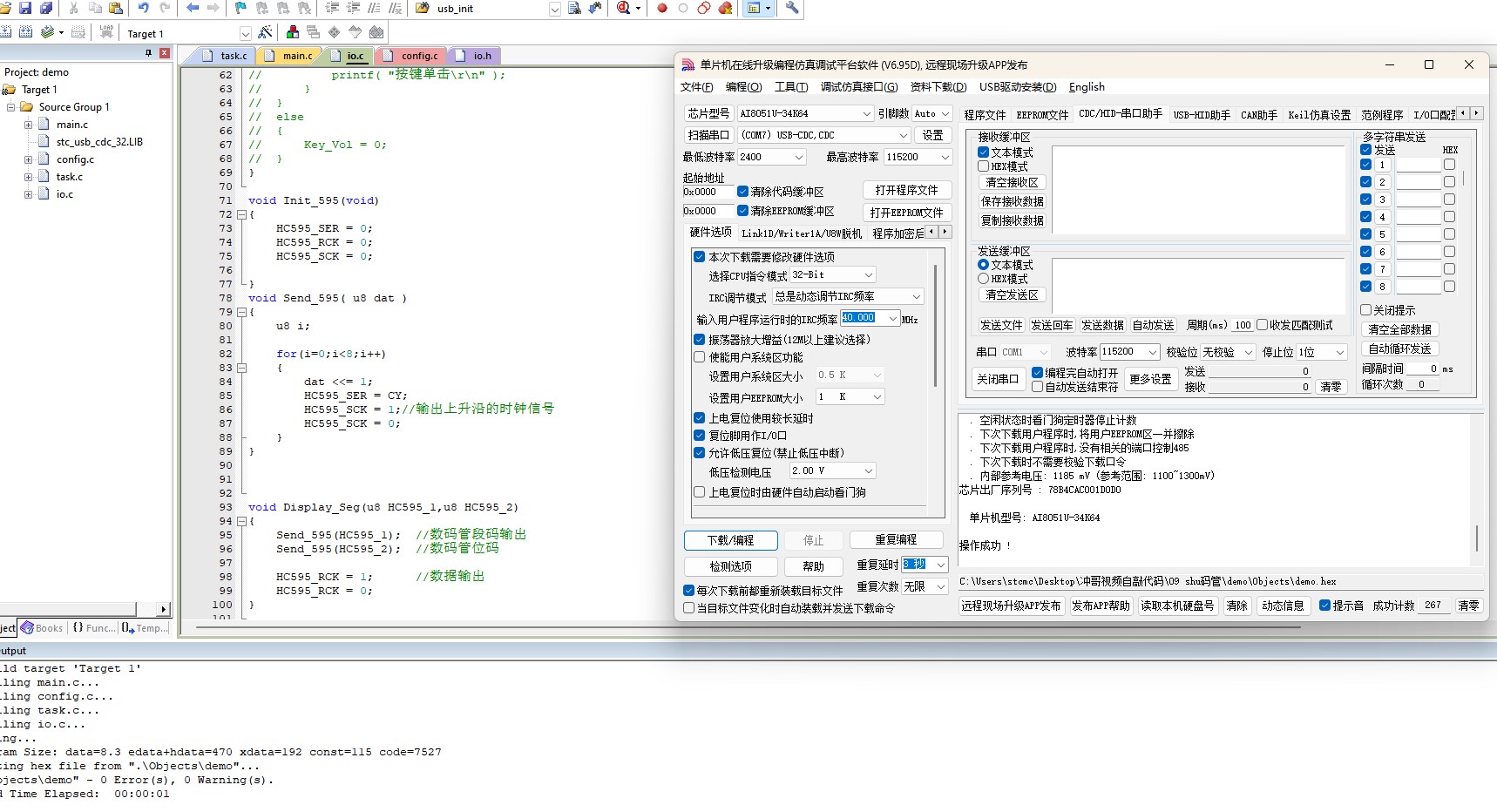Open Options for Target wand icon
Viewport: 1497px width, 812px height.
[x=265, y=32]
